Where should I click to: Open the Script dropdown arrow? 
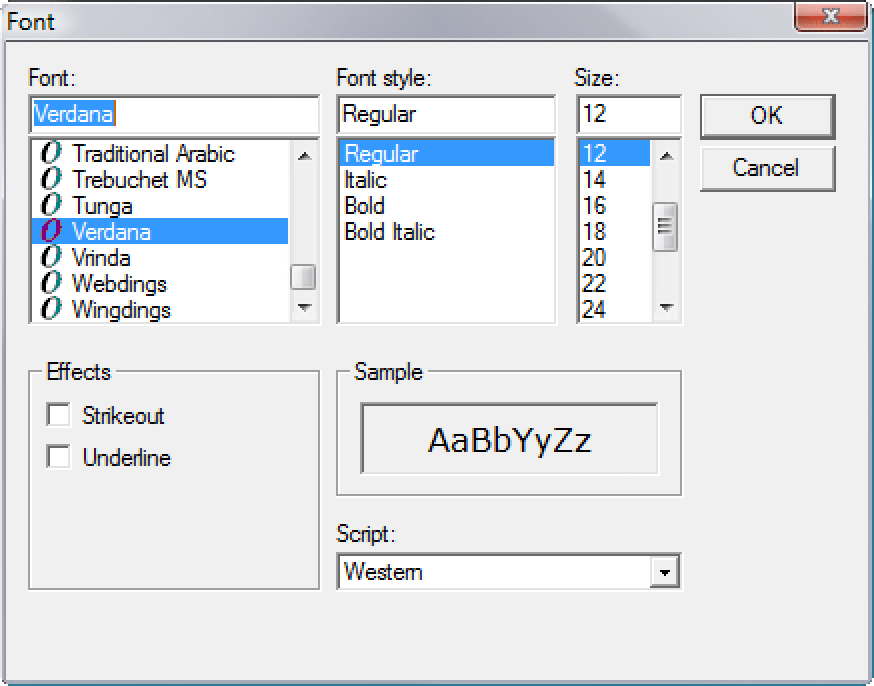(x=665, y=572)
